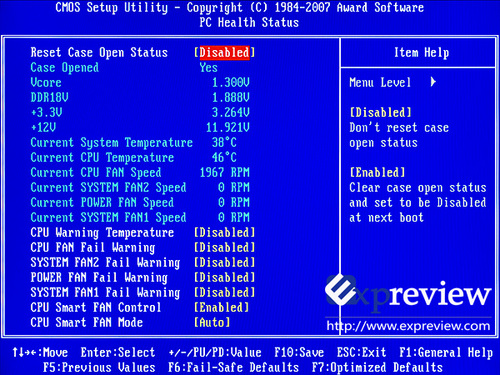Click the DDR18V label

tap(49, 98)
